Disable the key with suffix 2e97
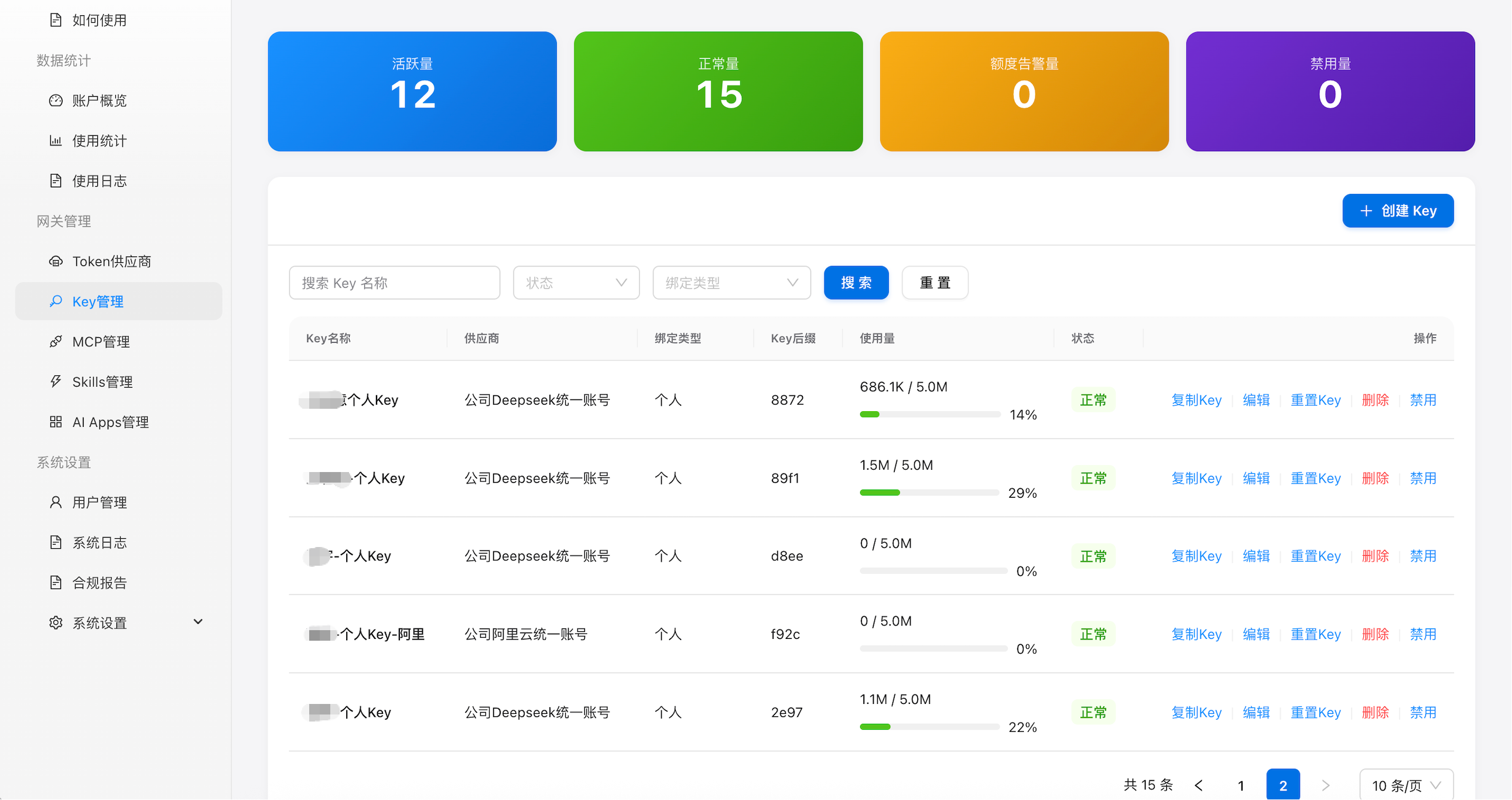The image size is (1512, 800). click(1423, 713)
